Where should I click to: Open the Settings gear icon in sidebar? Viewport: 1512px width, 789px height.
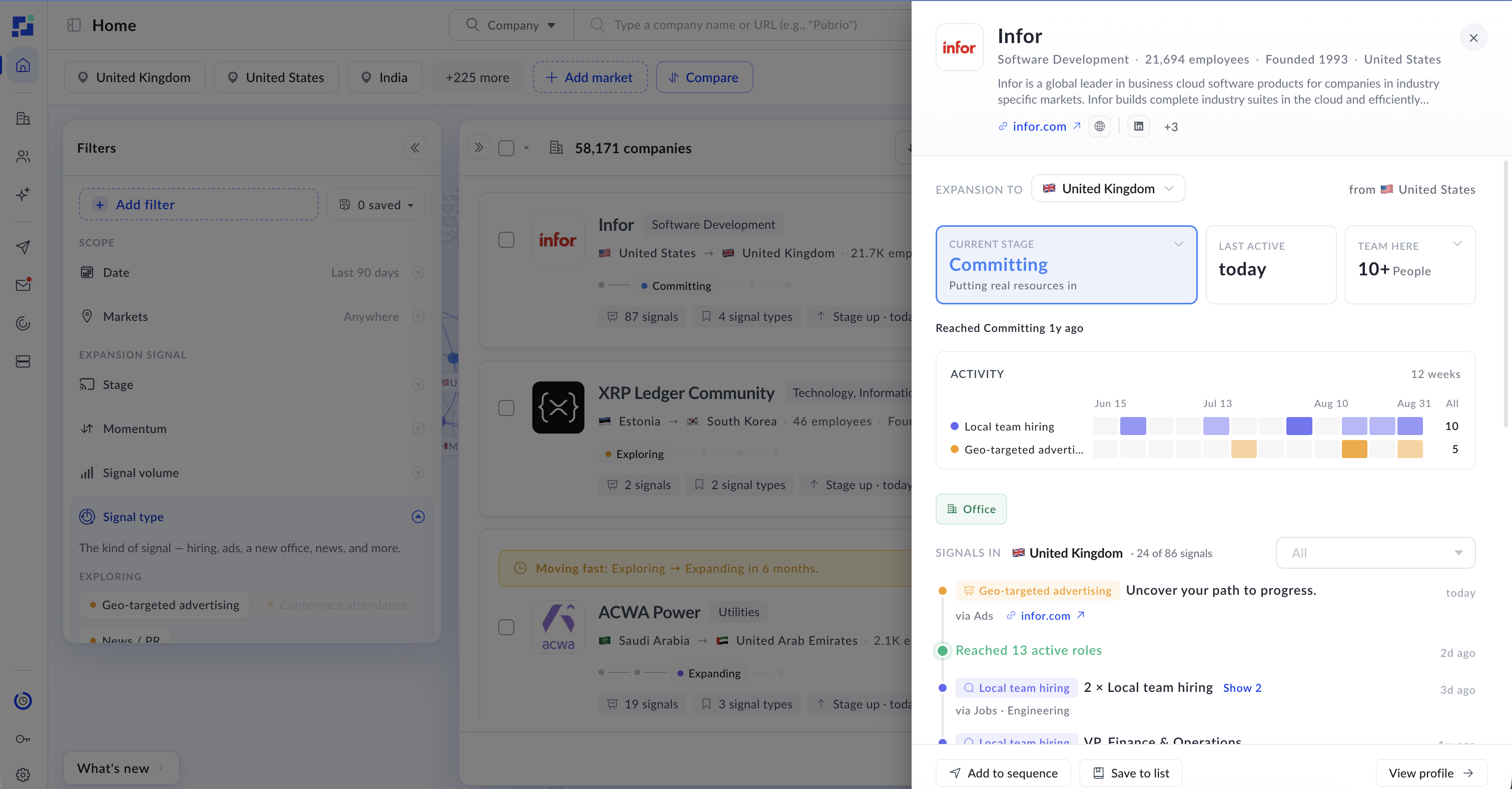23,774
